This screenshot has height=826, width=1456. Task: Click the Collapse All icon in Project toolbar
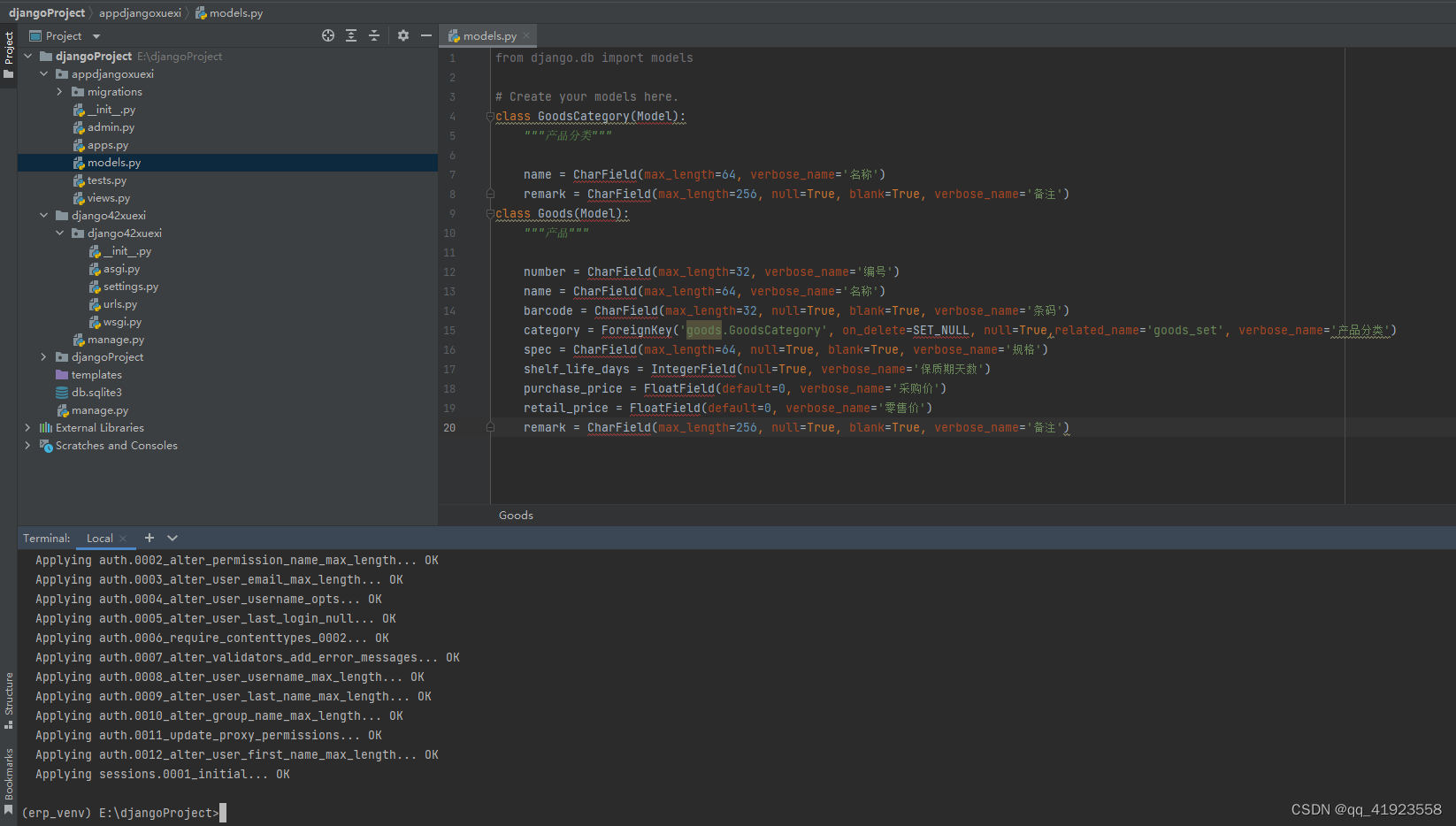pyautogui.click(x=373, y=35)
